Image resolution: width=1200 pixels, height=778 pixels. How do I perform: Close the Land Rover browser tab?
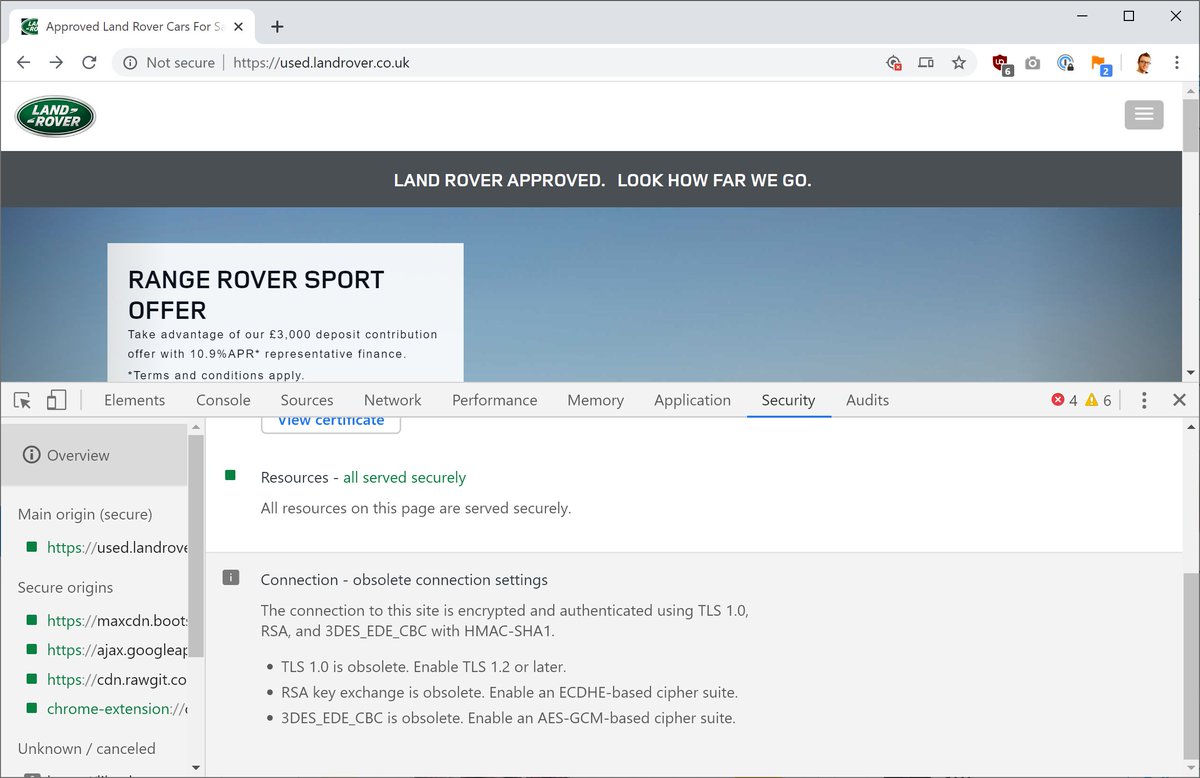[x=241, y=26]
